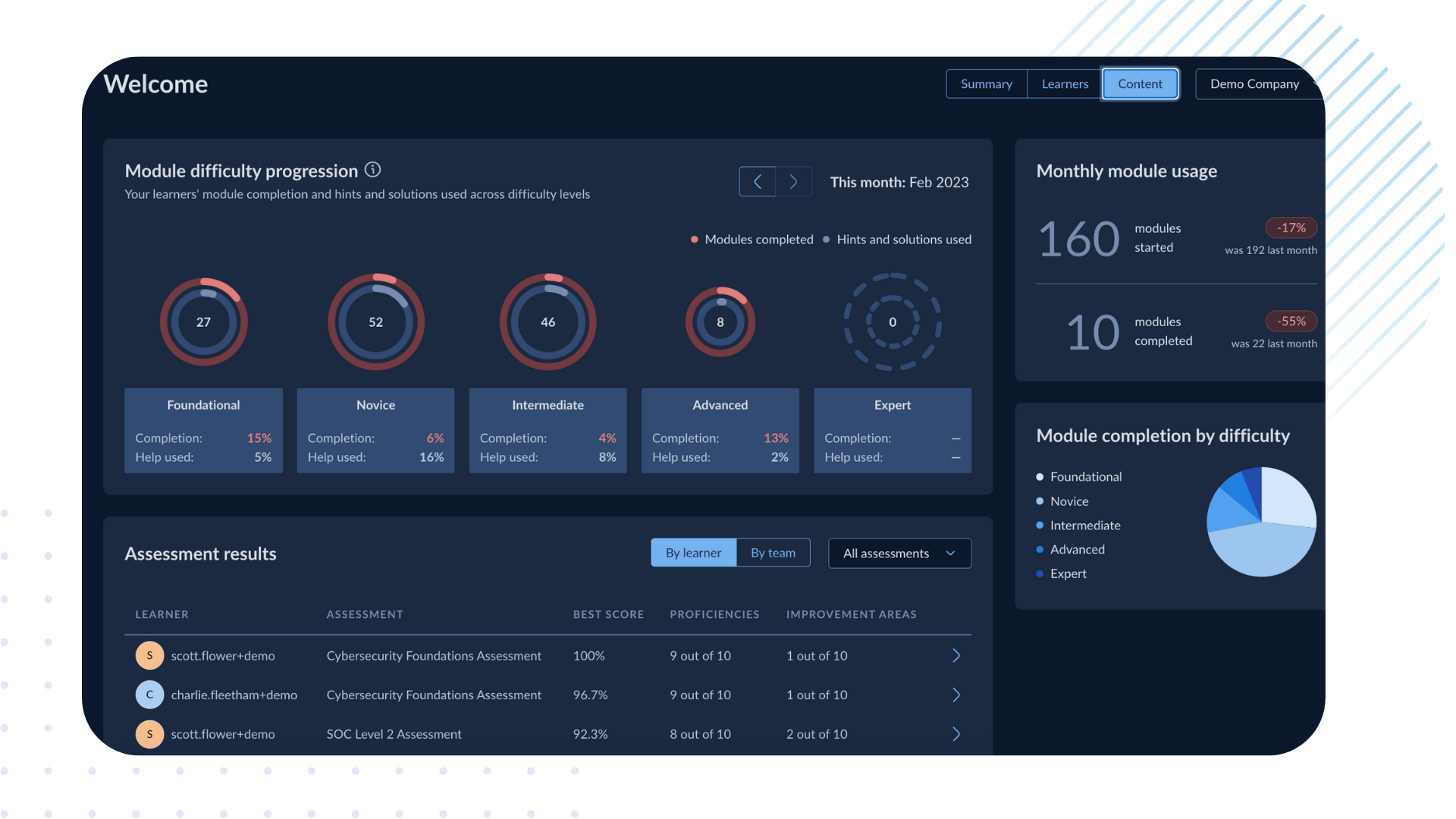Click the Novice difficulty ring chart
This screenshot has width=1456, height=819.
pos(375,321)
